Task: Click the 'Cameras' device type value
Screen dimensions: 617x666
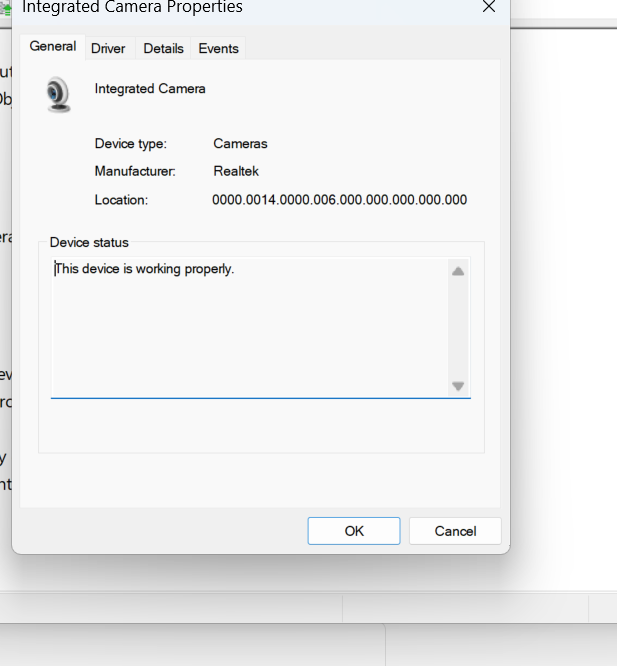Action: (x=240, y=144)
